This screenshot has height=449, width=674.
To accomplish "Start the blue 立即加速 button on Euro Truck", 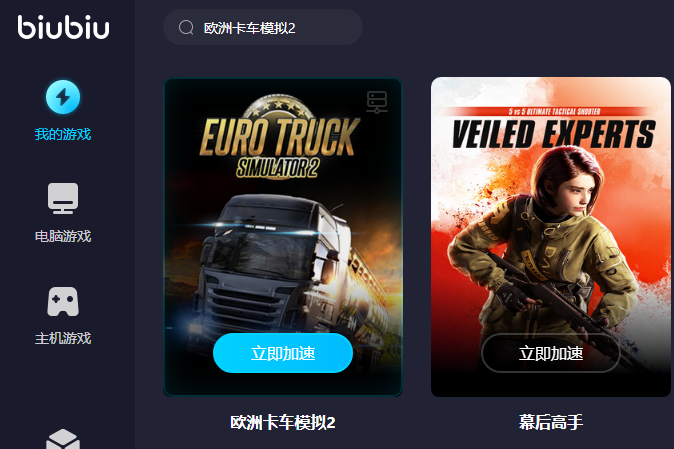I will [x=283, y=353].
